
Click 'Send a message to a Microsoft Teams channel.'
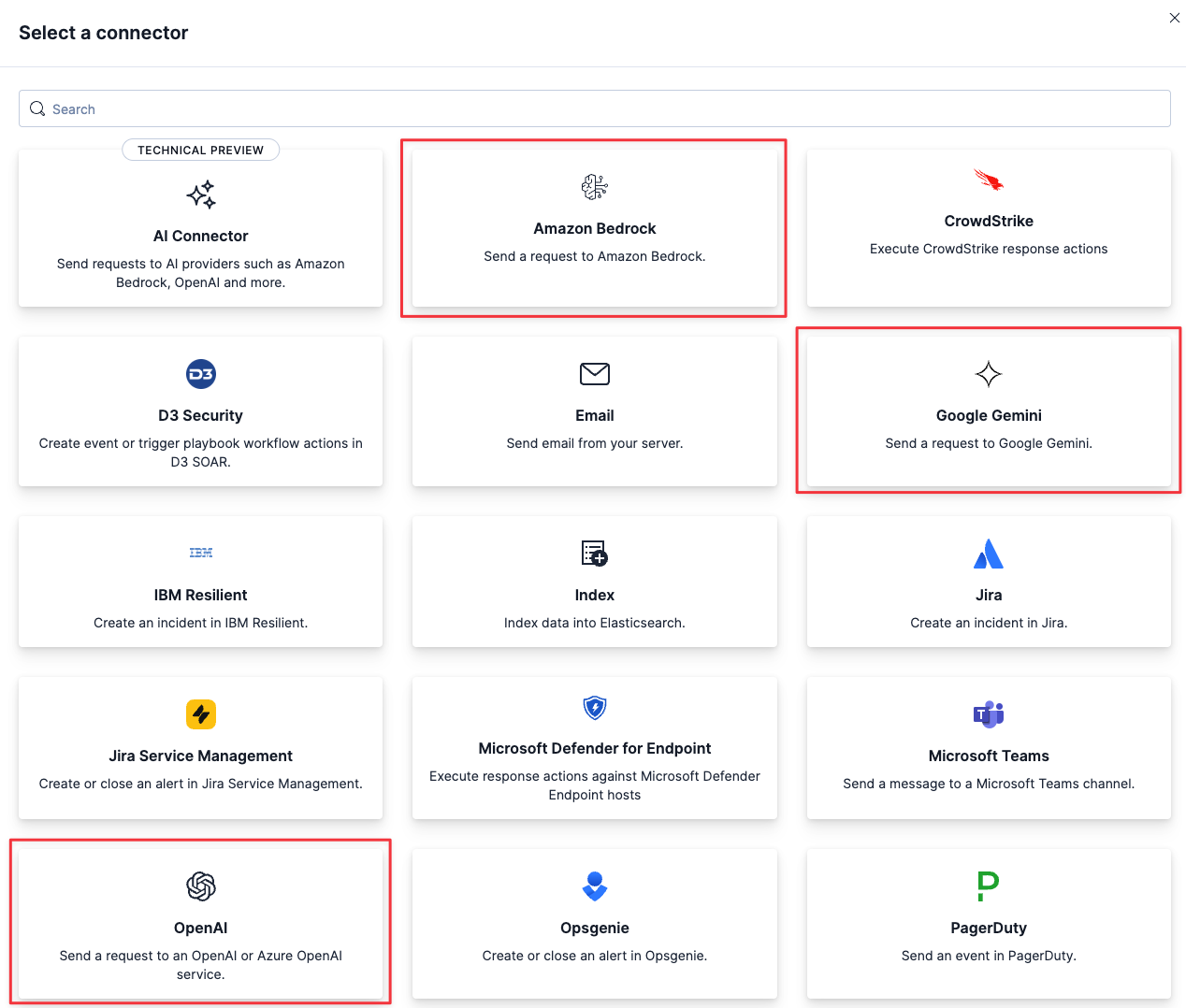(x=989, y=784)
